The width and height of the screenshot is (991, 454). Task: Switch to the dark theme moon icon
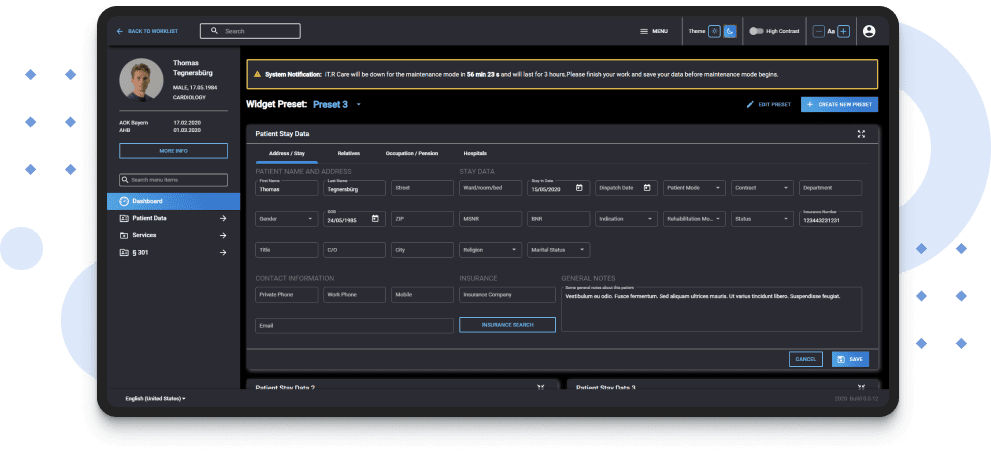click(x=730, y=31)
